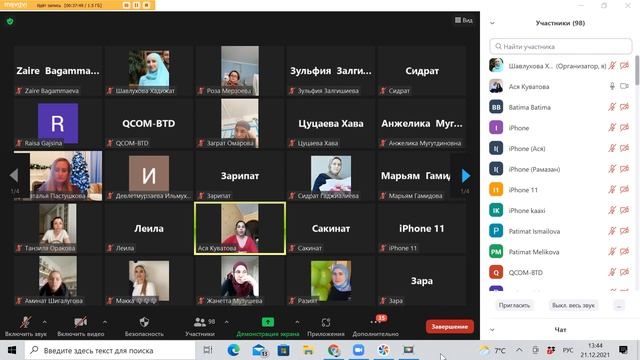Open File Explorer from taskbar
The width and height of the screenshot is (640, 360).
[x=308, y=350]
